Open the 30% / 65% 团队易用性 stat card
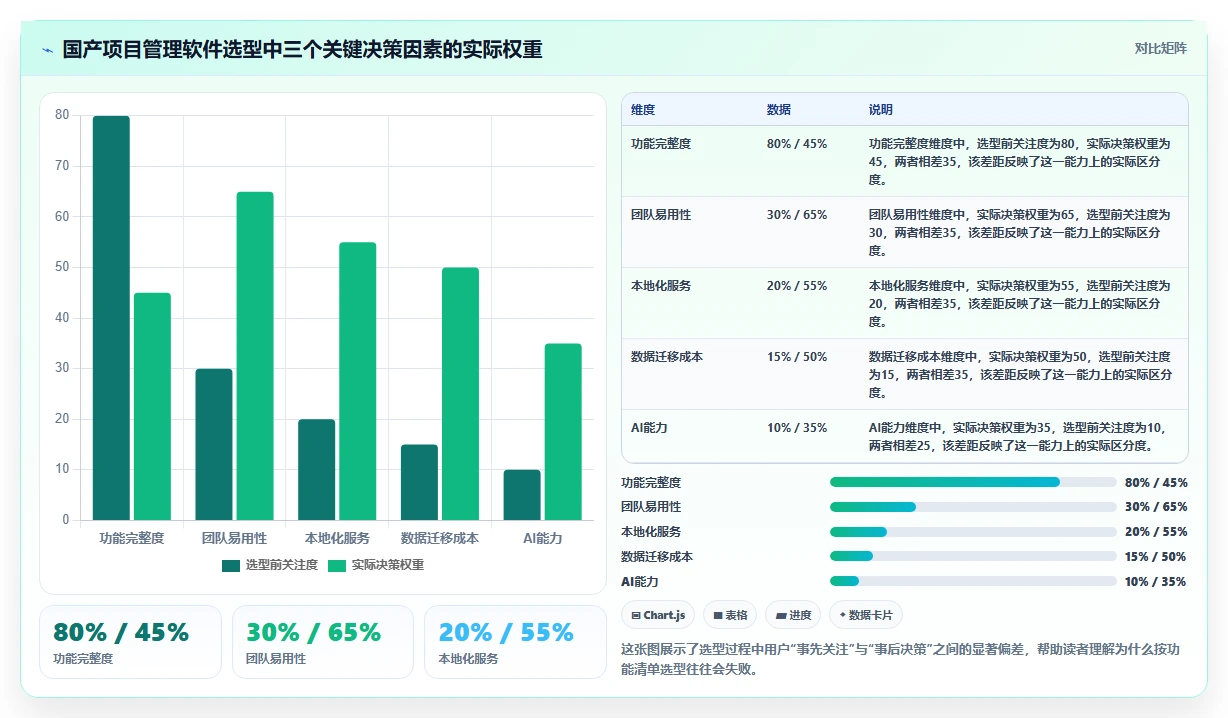 click(x=323, y=642)
